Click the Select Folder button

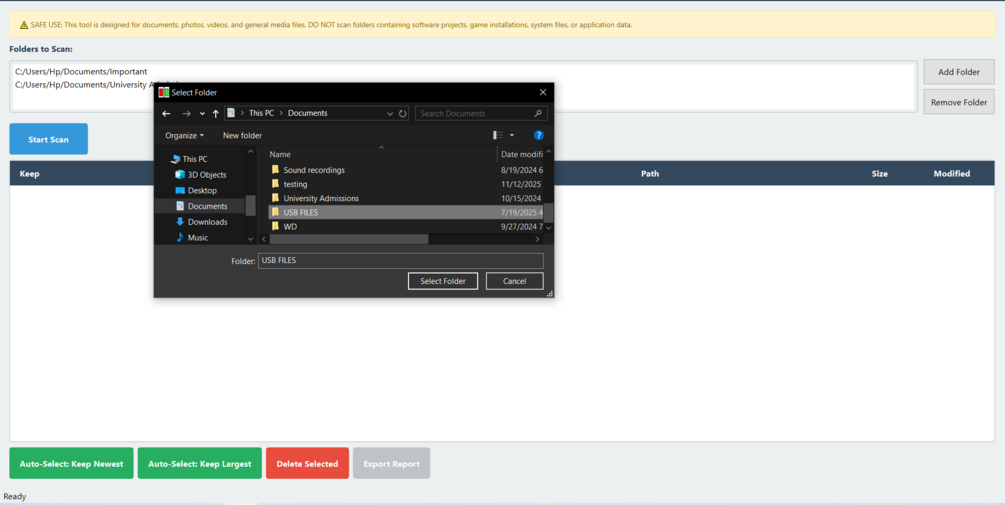pos(443,281)
